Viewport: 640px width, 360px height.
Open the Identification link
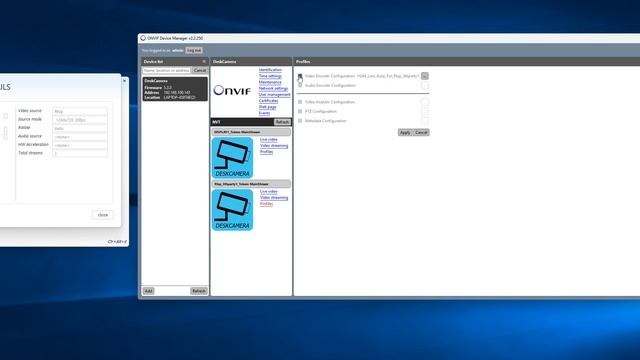point(270,70)
